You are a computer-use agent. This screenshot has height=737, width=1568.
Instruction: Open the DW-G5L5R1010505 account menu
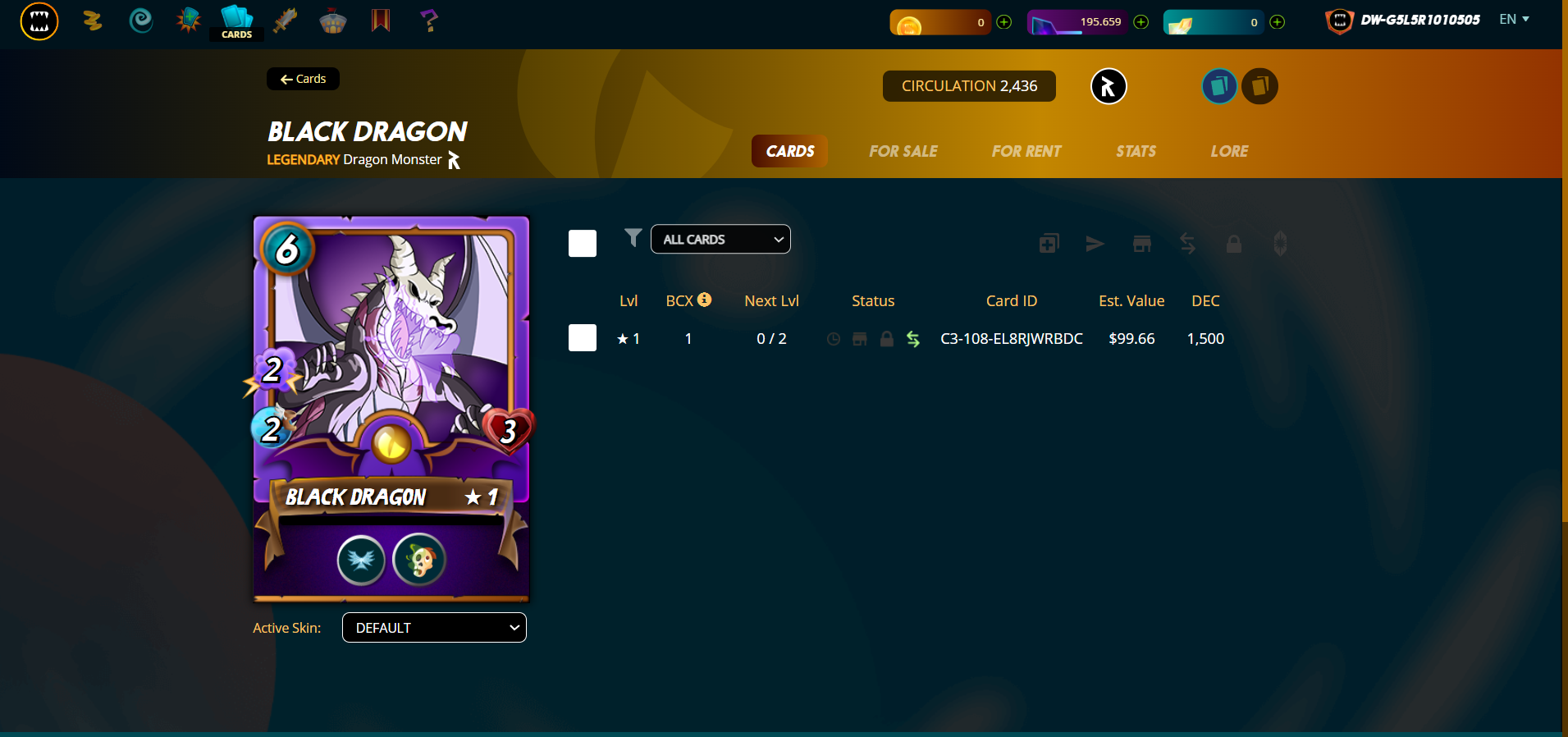coord(1403,21)
